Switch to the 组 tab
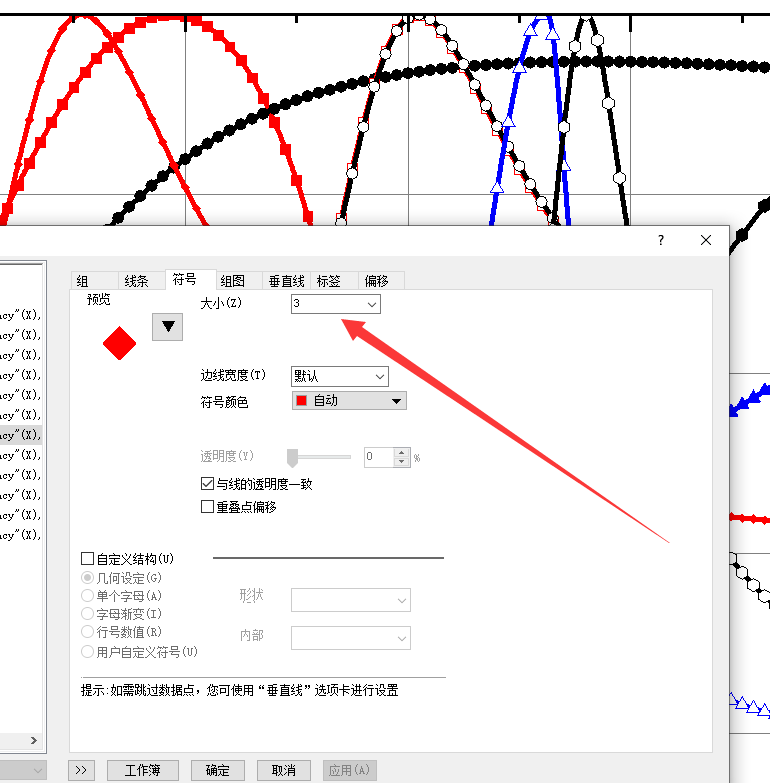 click(x=94, y=281)
